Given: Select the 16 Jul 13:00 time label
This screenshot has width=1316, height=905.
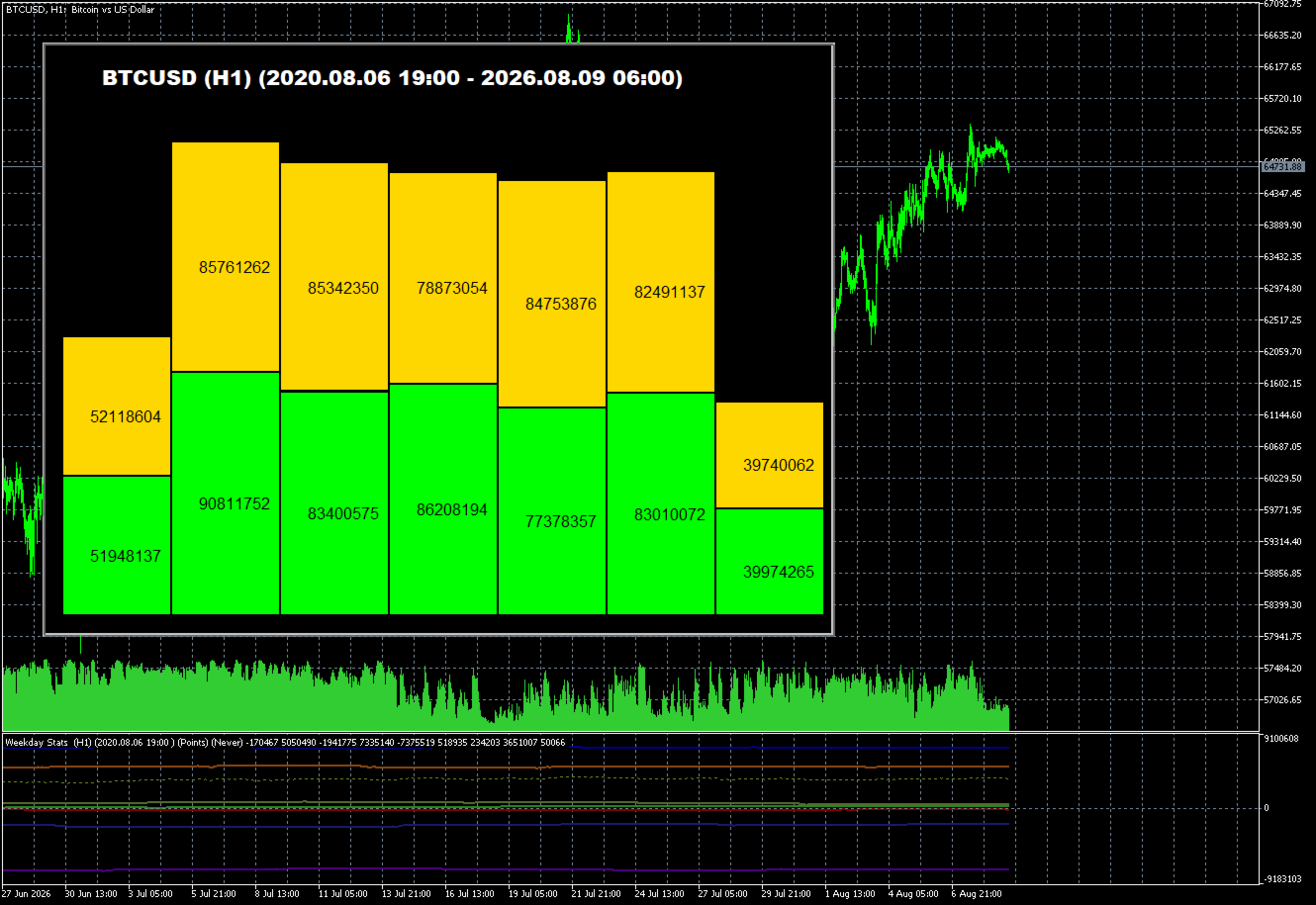Looking at the screenshot, I should coord(471,894).
